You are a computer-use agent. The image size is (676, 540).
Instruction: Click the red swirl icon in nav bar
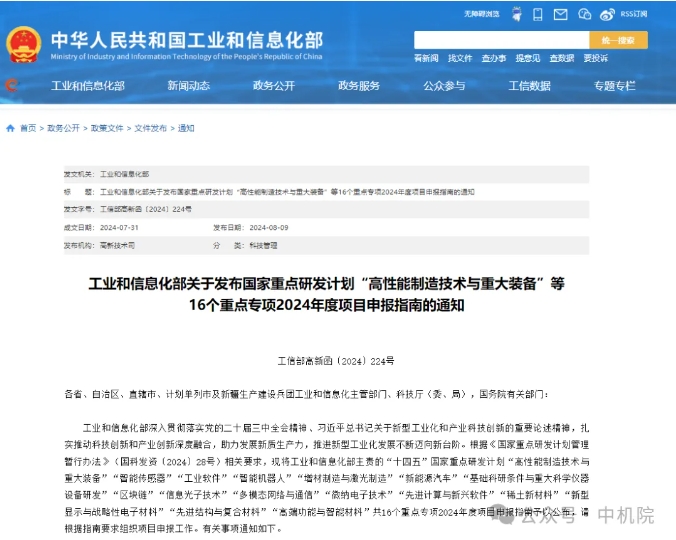tap(12, 85)
